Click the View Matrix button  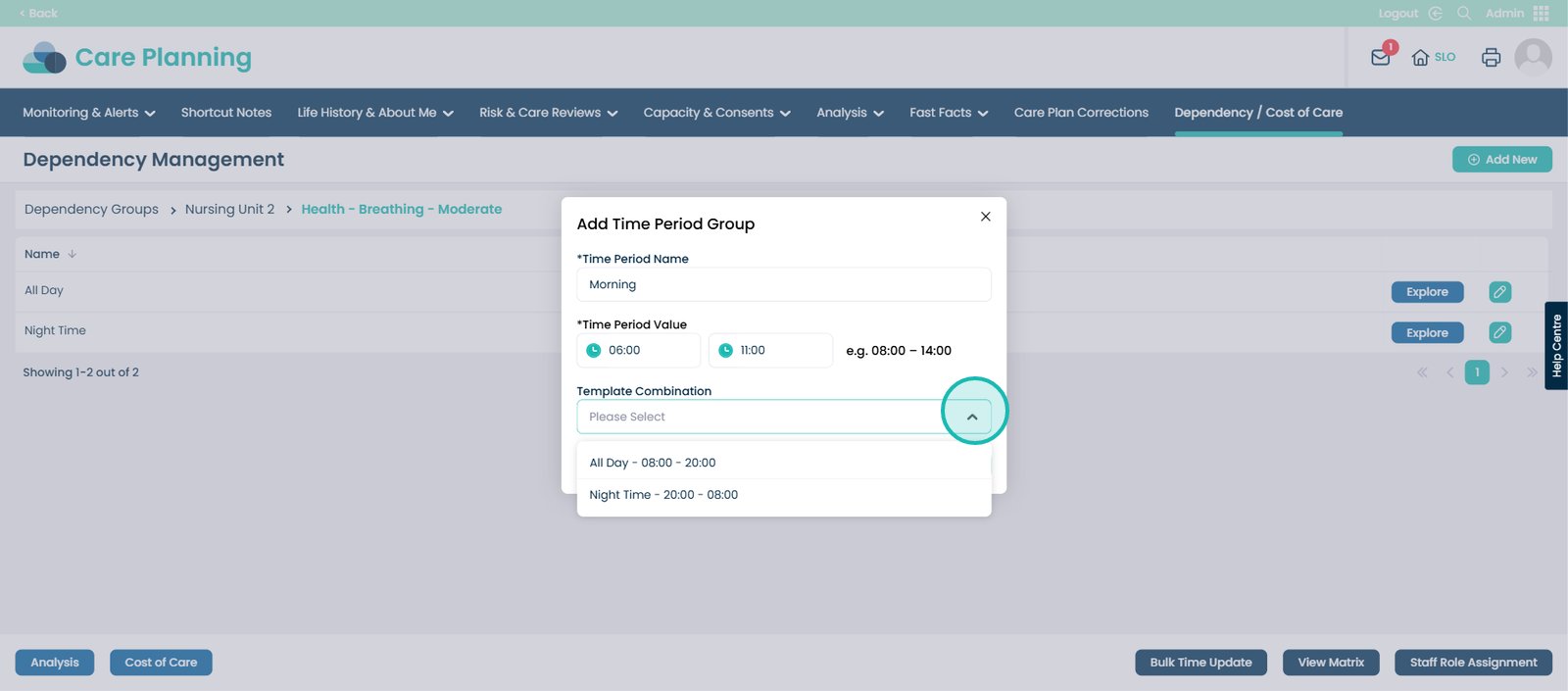1330,663
